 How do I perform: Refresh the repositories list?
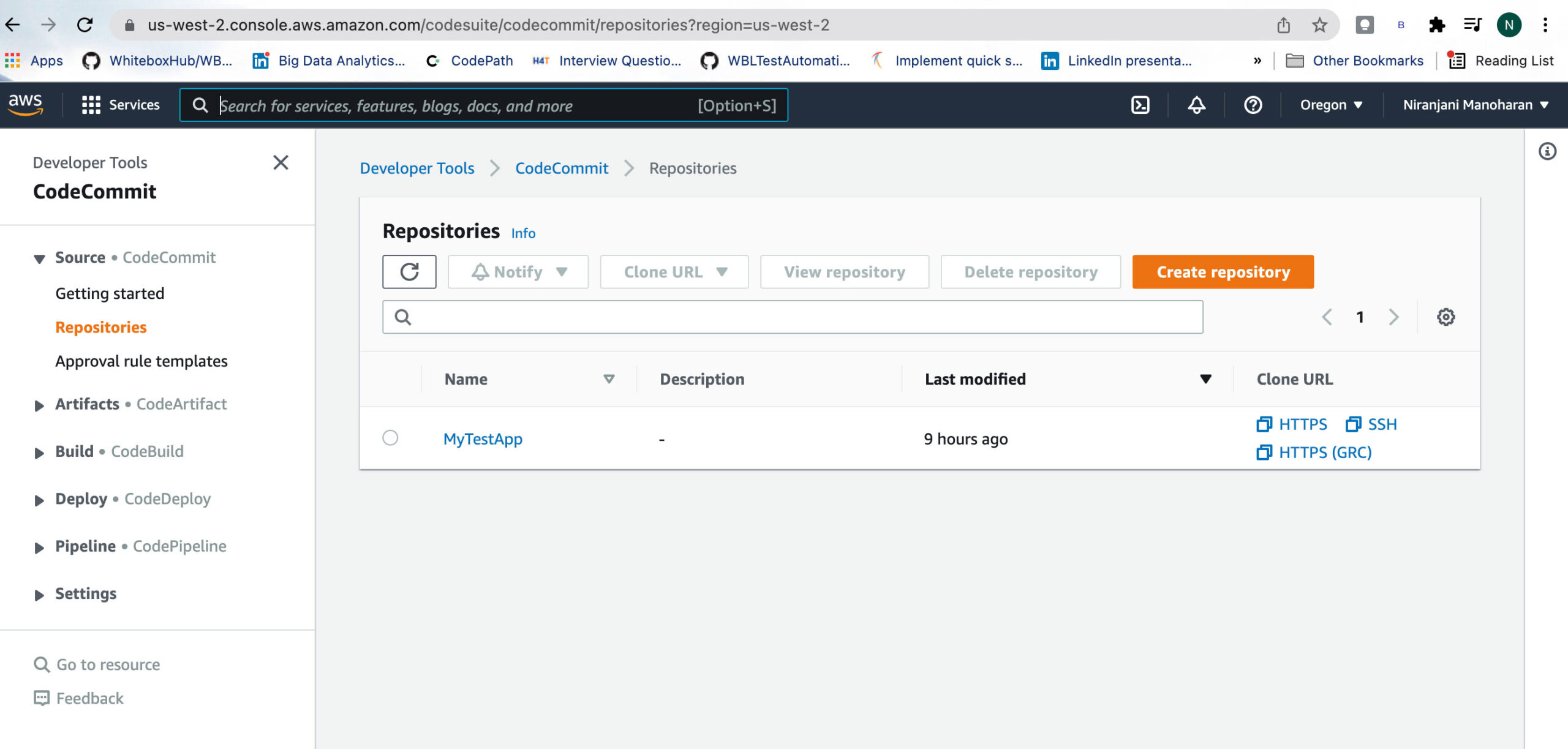[409, 271]
